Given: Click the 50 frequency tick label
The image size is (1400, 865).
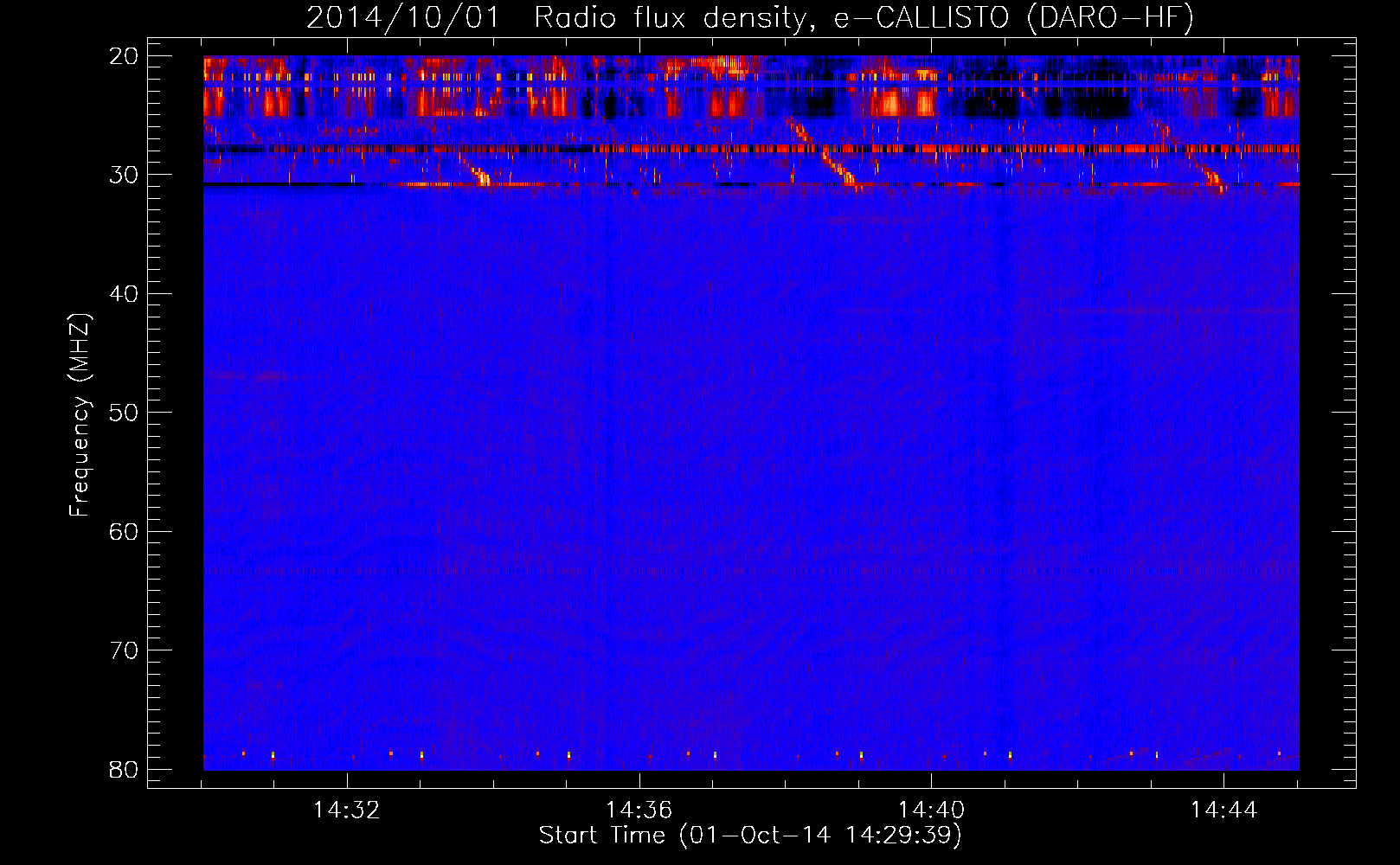Looking at the screenshot, I should pyautogui.click(x=125, y=413).
